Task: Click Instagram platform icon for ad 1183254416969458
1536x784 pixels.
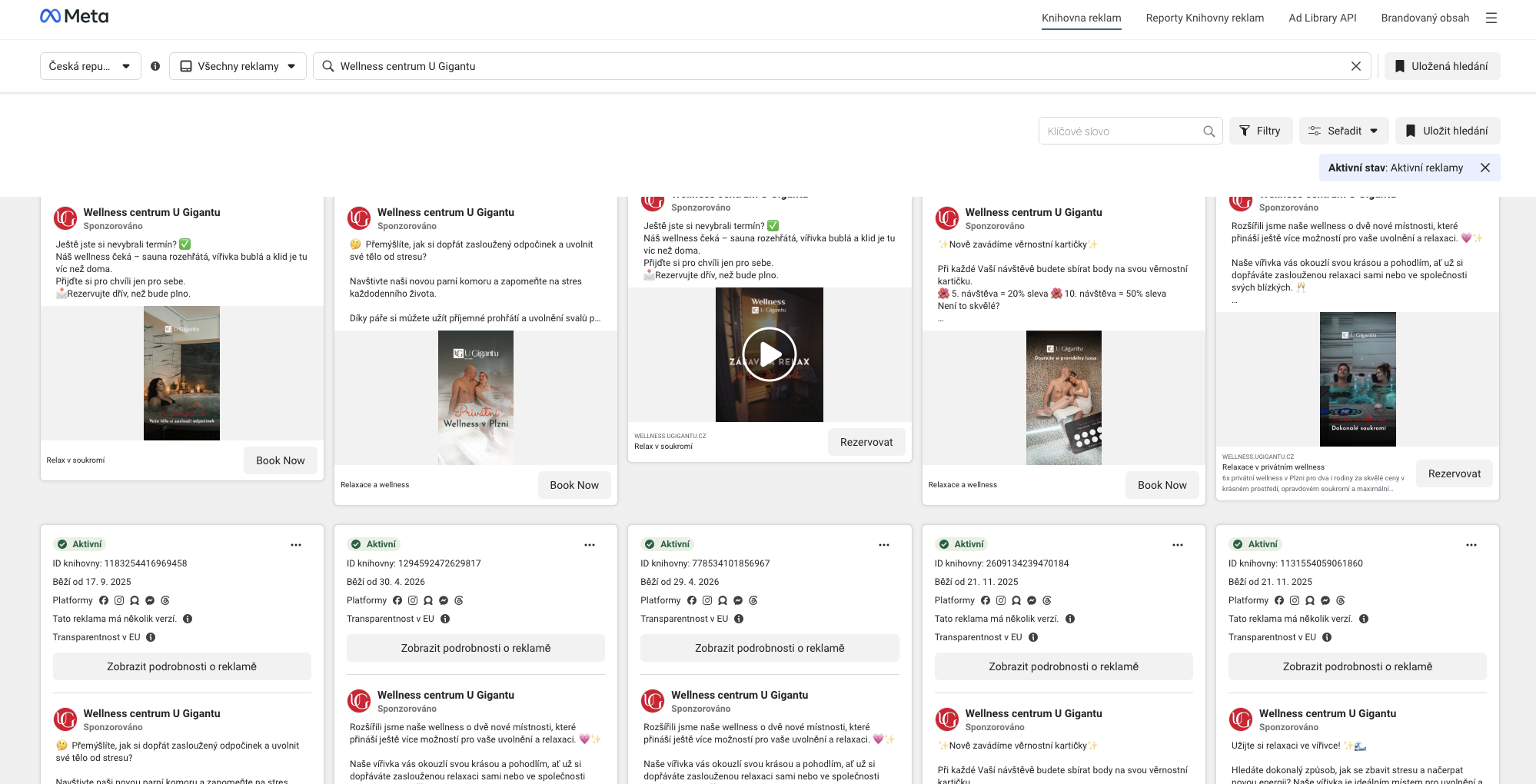Action: [119, 600]
